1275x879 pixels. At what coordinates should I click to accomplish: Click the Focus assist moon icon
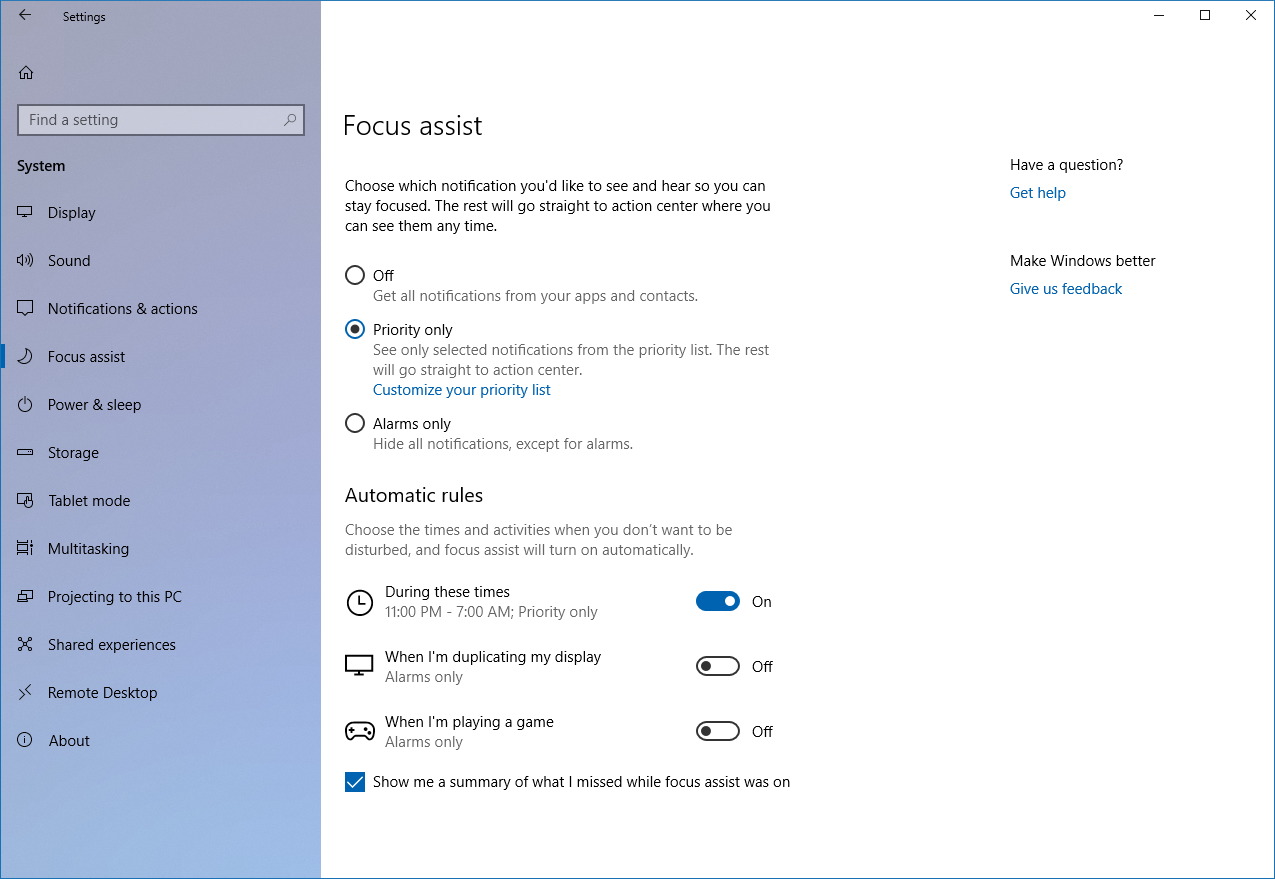[x=26, y=357]
